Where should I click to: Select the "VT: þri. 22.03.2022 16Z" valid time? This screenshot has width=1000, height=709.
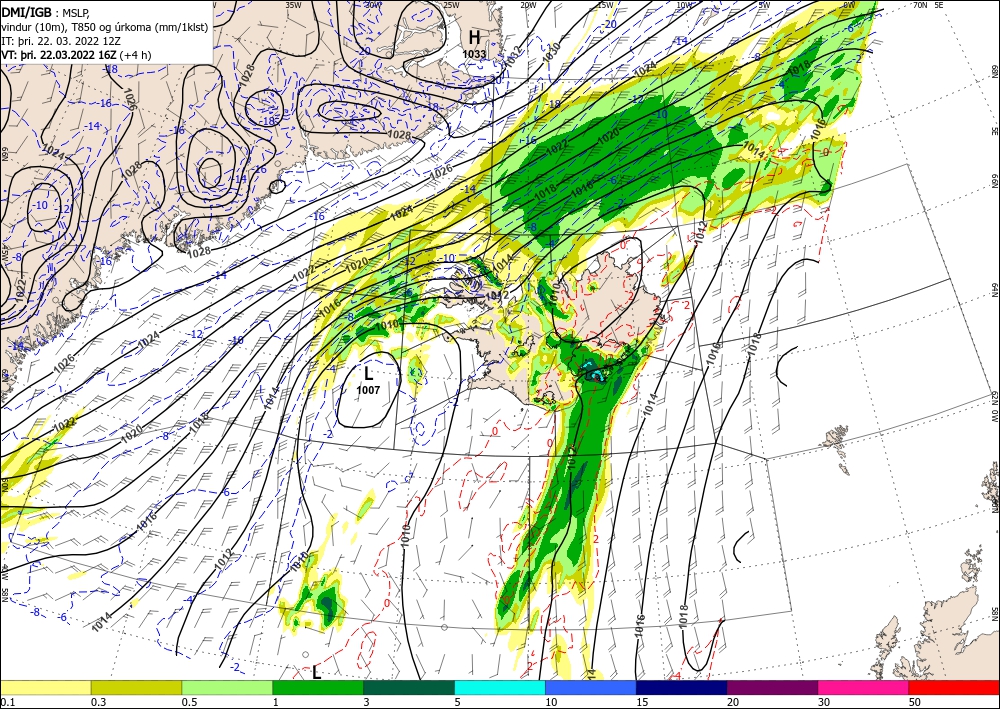(59, 54)
